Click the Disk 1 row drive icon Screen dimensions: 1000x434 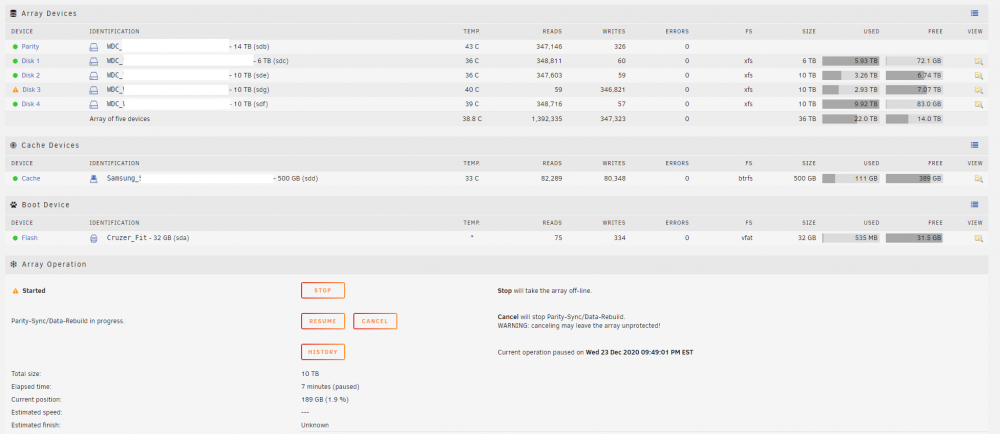tap(93, 61)
